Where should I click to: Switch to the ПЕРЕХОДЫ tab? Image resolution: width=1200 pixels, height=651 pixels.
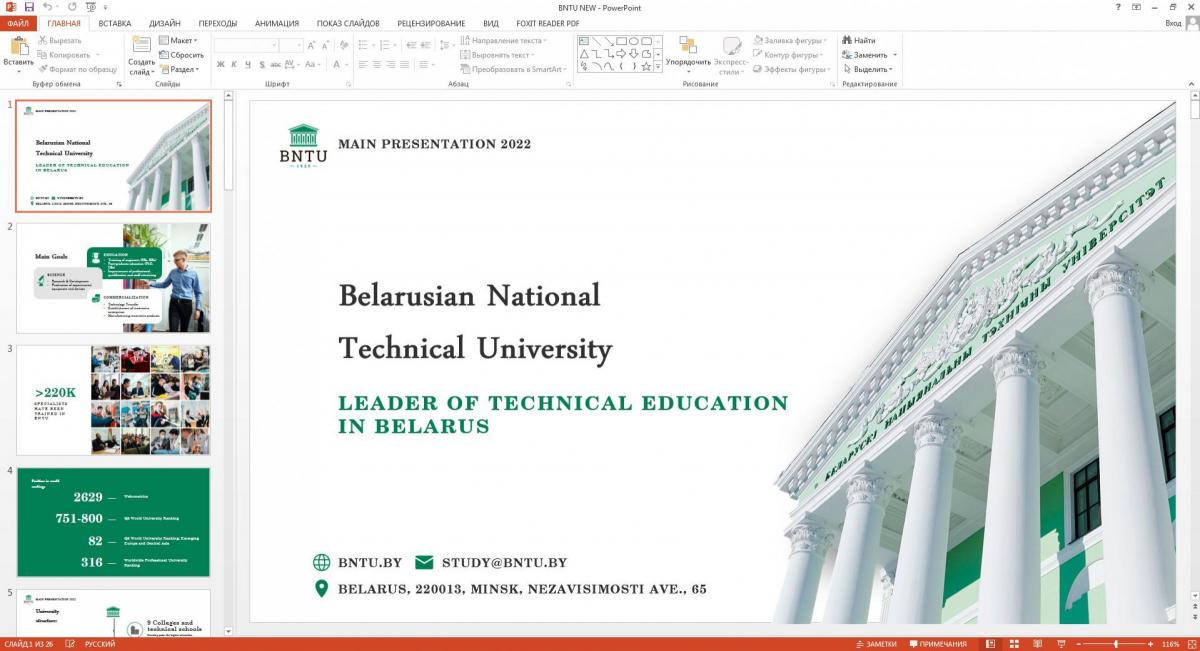click(218, 23)
